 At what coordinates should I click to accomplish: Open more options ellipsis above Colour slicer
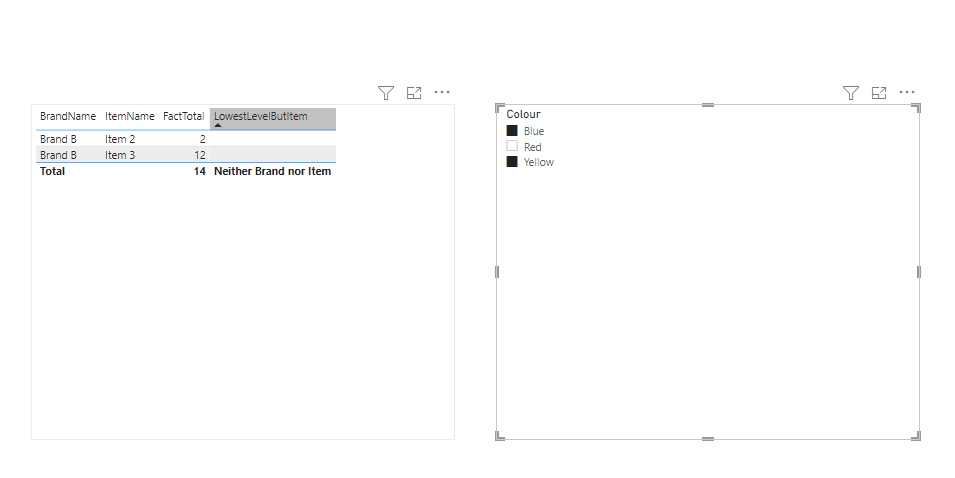point(907,93)
